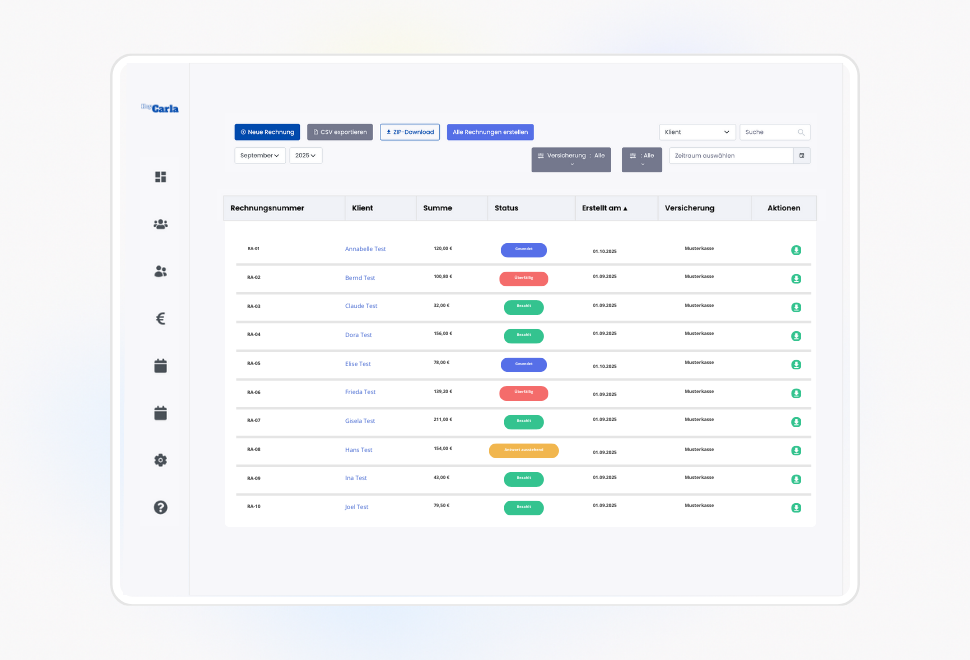Open the upper calendar sidebar icon
The height and width of the screenshot is (660, 970).
[x=160, y=366]
